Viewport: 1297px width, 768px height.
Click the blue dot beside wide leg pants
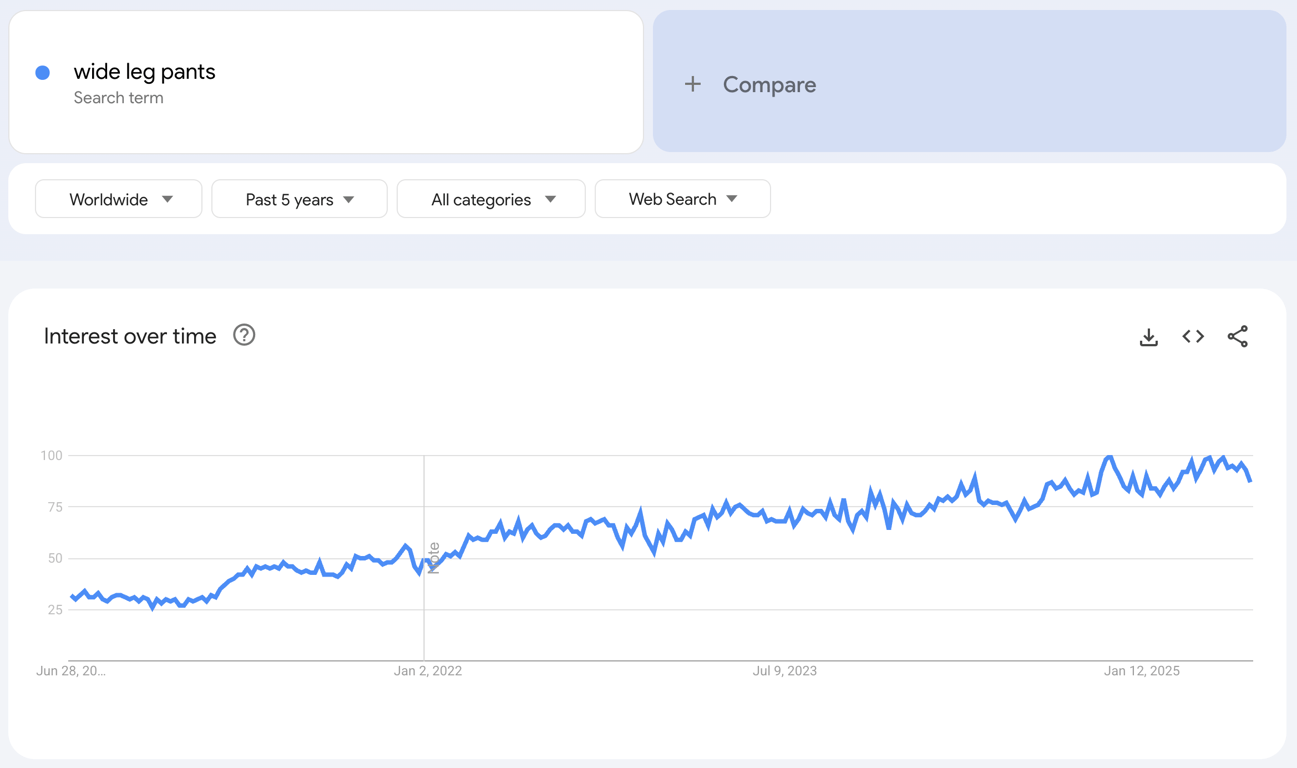click(x=42, y=72)
